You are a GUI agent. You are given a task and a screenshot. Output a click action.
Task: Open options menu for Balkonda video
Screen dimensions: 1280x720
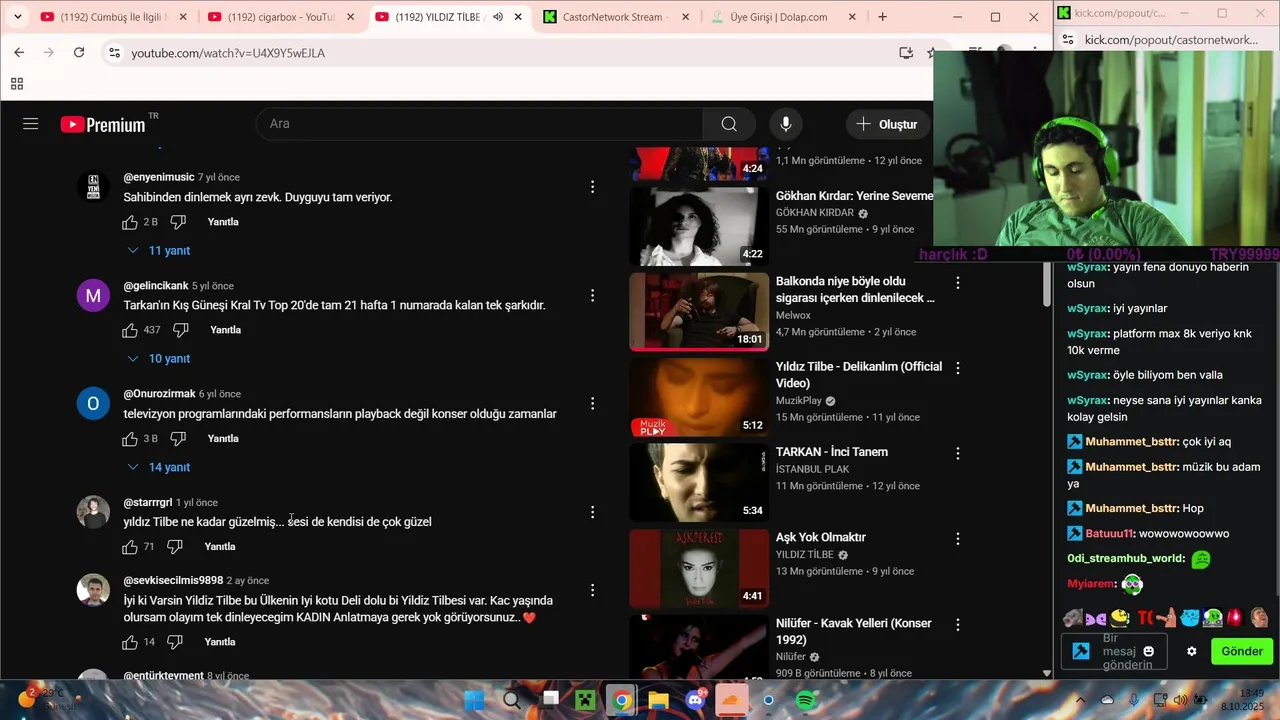(x=957, y=283)
